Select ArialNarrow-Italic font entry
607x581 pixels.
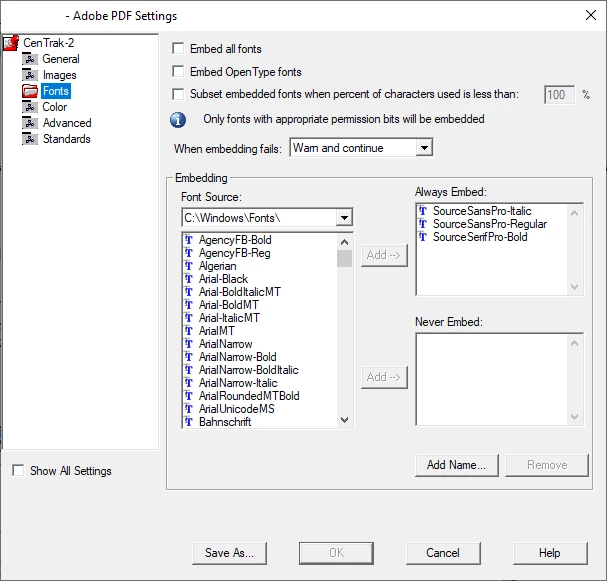[238, 383]
